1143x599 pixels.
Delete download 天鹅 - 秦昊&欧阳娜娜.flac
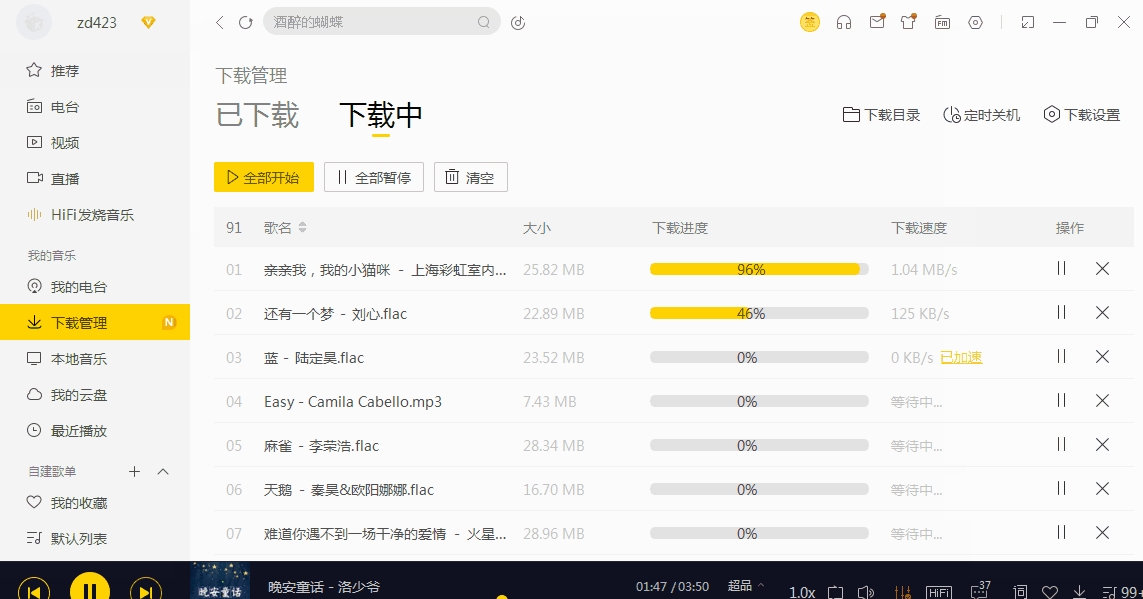pos(1102,488)
